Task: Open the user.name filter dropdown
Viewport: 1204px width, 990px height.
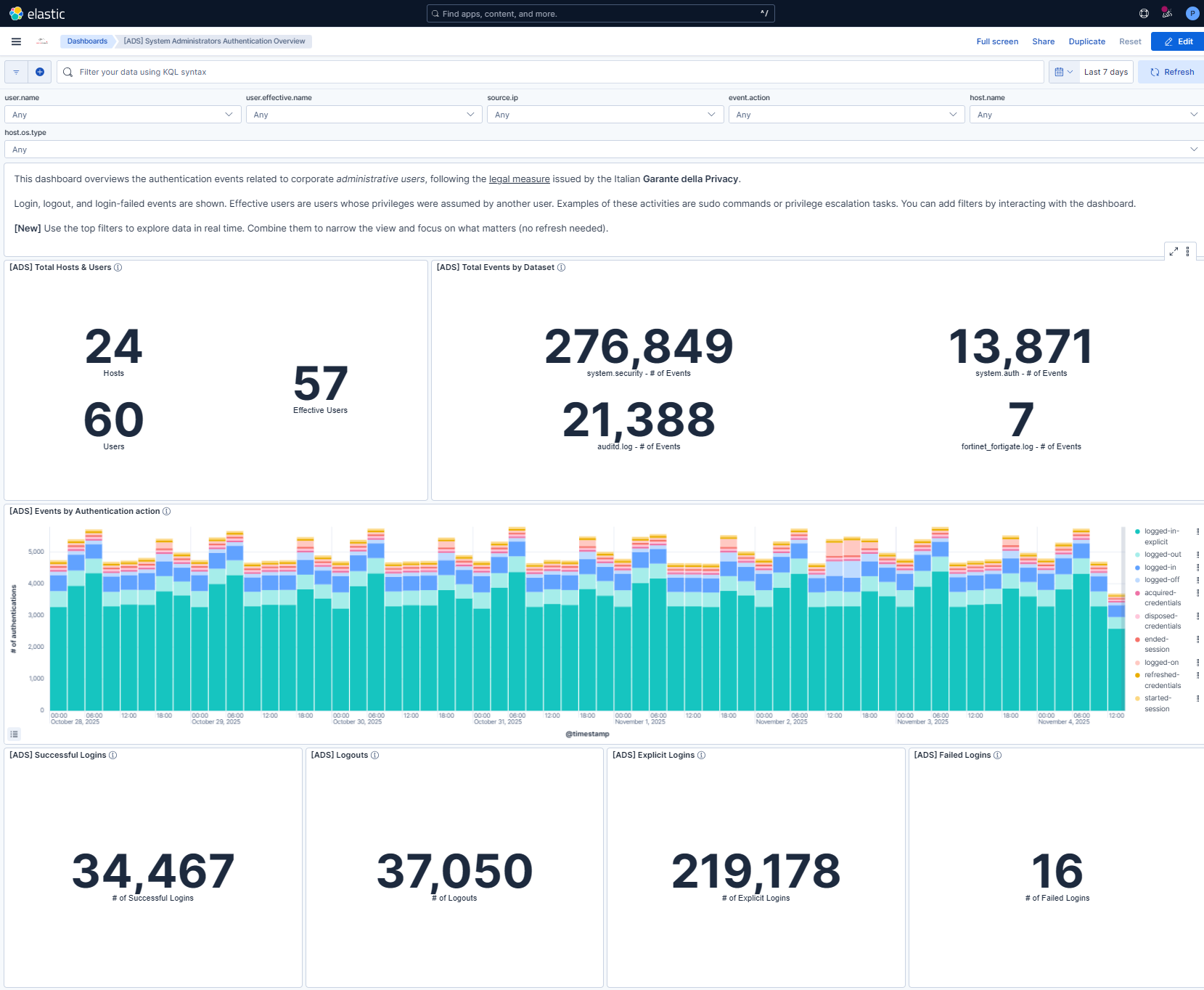Action: point(122,114)
